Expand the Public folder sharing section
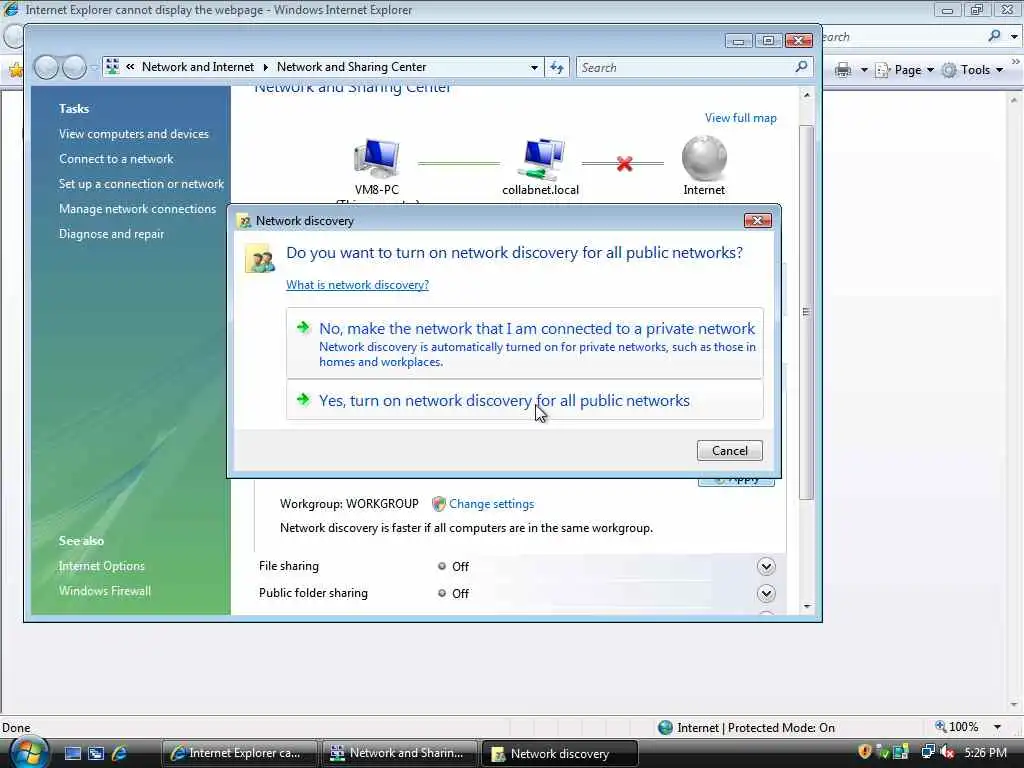Viewport: 1024px width, 768px height. tap(766, 593)
